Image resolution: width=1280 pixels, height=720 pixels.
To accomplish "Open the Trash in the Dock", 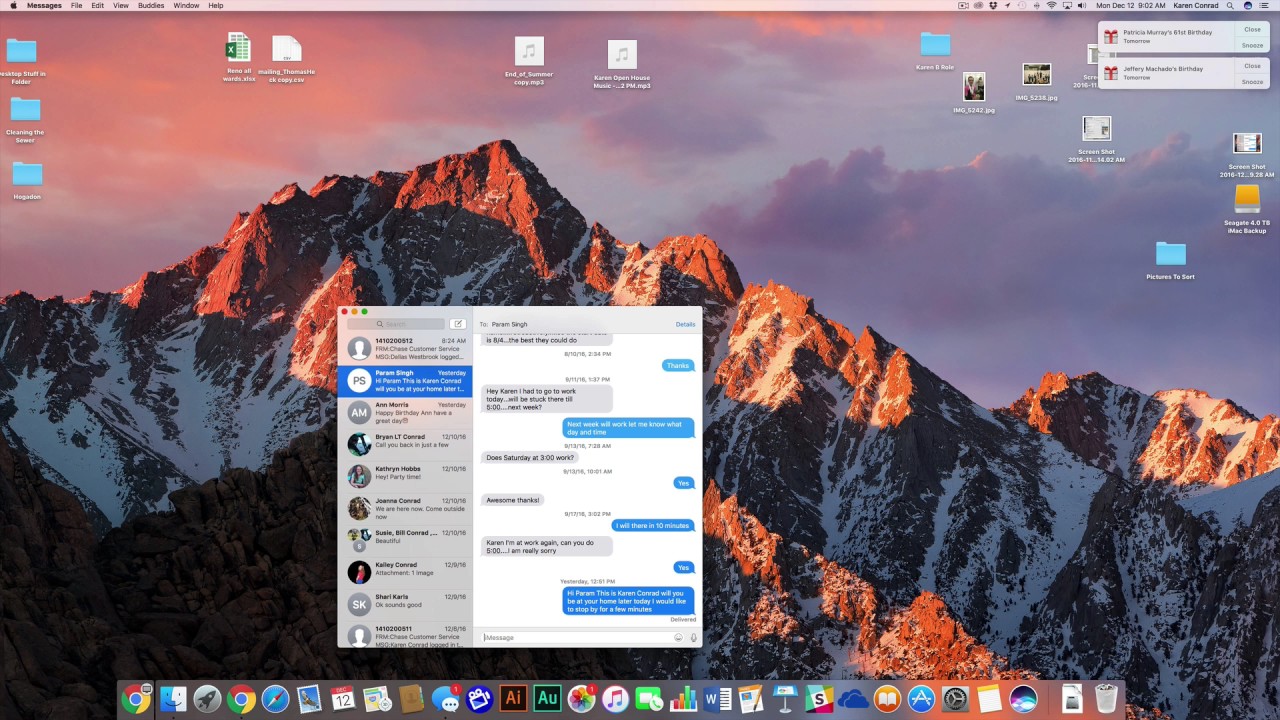I will (1105, 699).
